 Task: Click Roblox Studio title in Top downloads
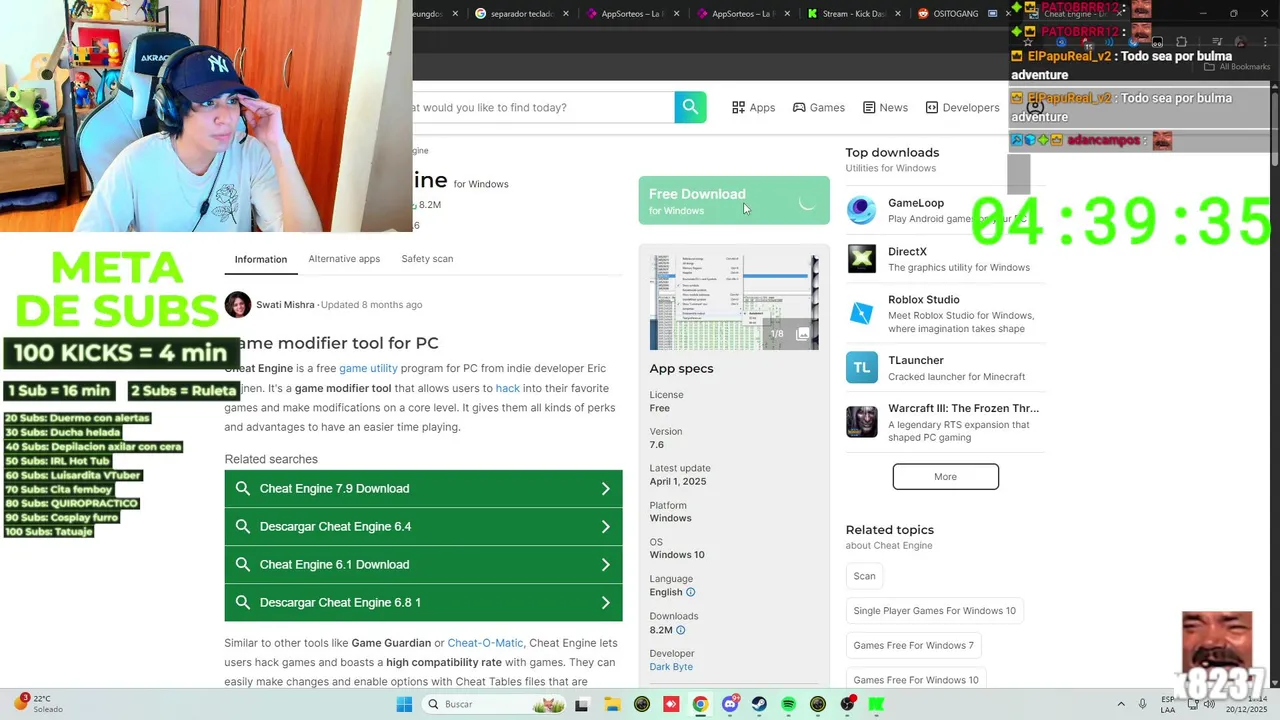923,300
